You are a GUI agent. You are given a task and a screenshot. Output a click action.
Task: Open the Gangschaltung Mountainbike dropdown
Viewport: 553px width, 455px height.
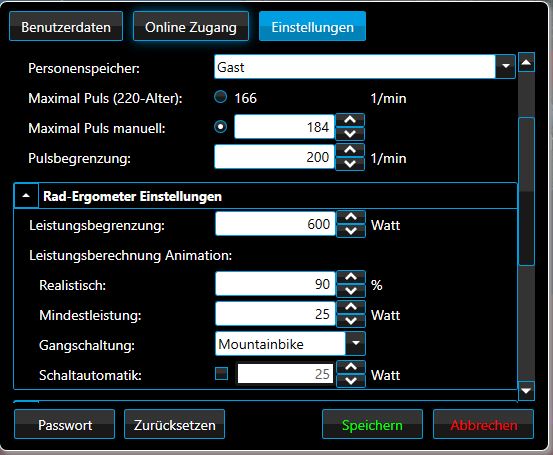coord(356,344)
